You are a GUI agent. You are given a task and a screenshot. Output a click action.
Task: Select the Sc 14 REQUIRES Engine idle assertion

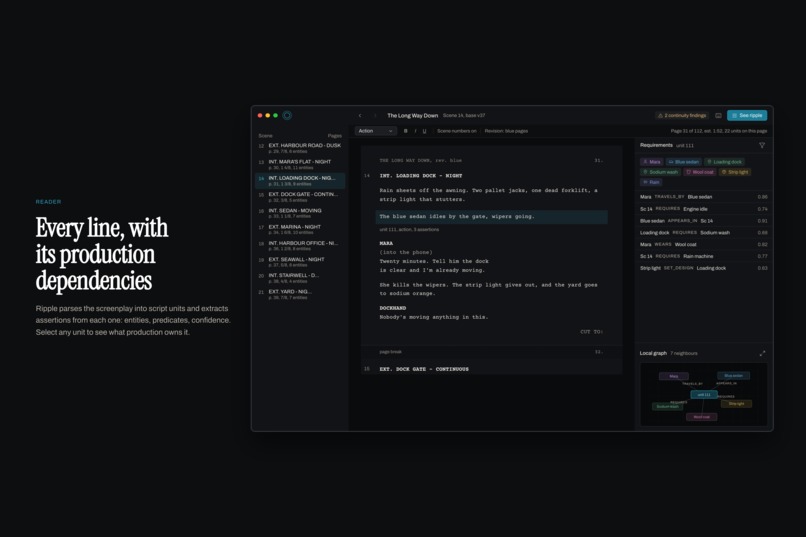coord(704,209)
